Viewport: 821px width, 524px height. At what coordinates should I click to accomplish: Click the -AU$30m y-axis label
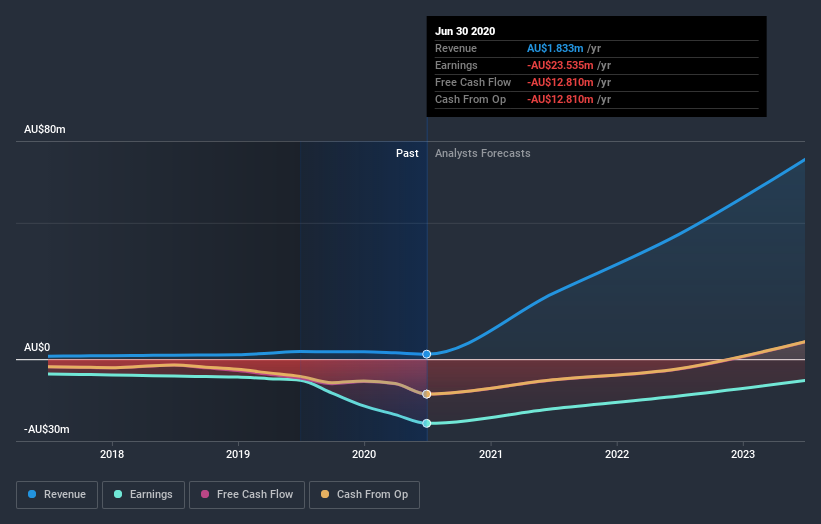(47, 429)
